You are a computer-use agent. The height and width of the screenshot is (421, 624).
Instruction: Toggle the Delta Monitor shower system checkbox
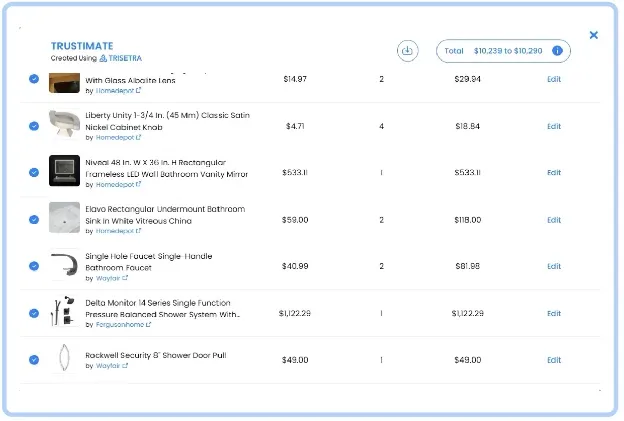(x=34, y=313)
